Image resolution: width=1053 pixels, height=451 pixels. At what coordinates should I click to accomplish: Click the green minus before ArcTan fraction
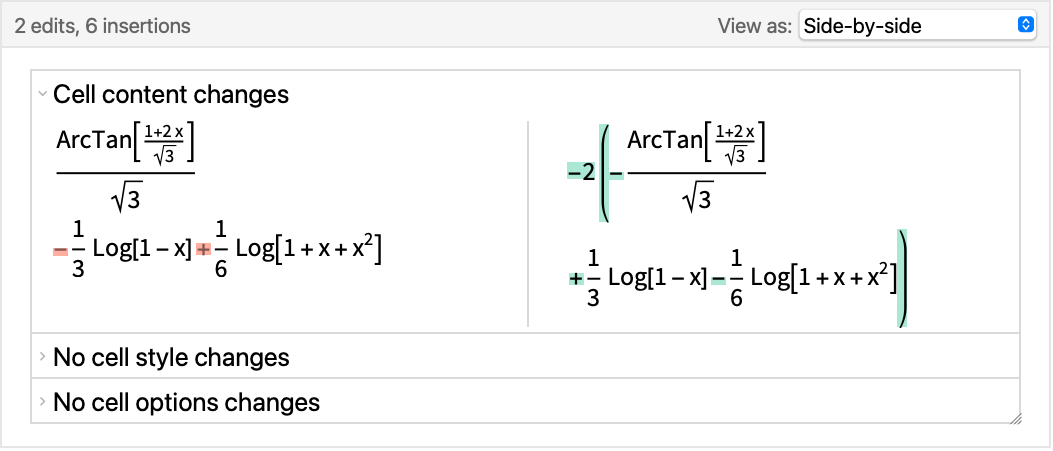click(x=616, y=174)
